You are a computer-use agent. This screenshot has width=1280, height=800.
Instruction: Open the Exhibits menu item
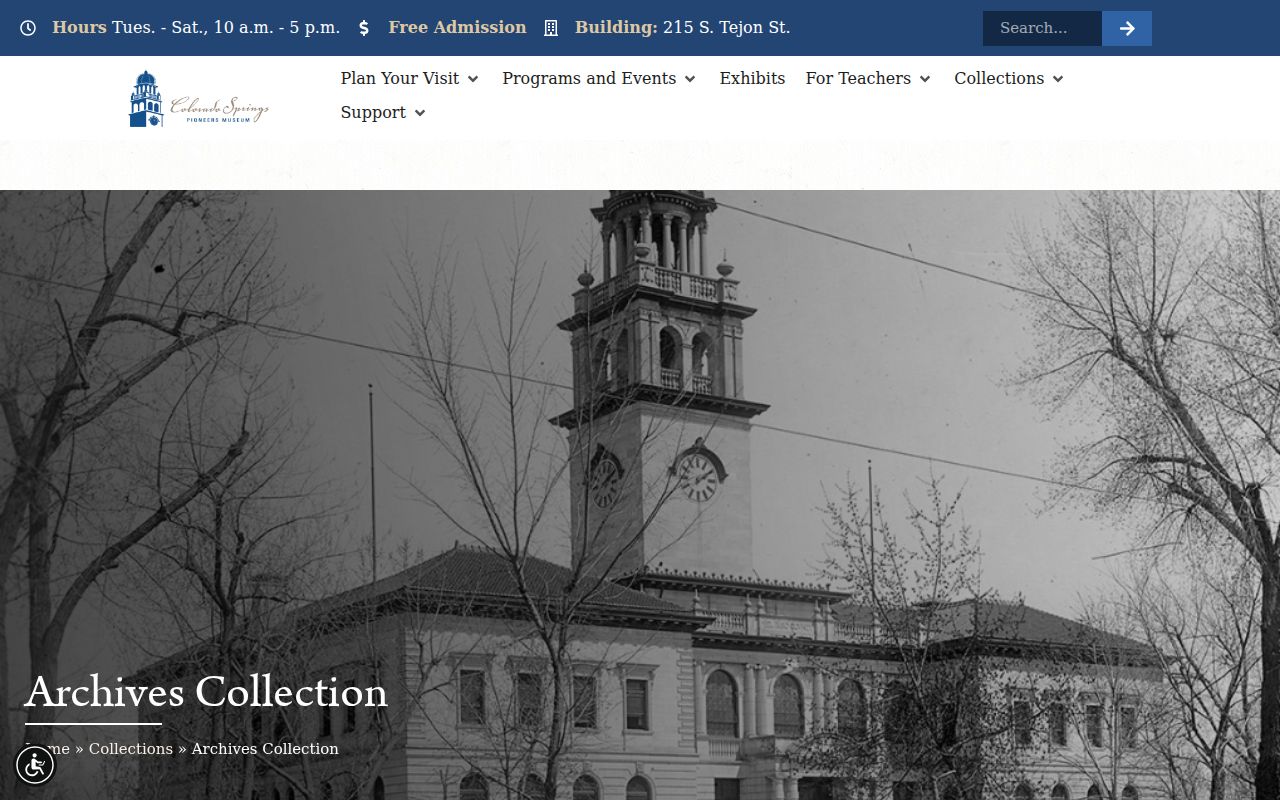pos(752,78)
